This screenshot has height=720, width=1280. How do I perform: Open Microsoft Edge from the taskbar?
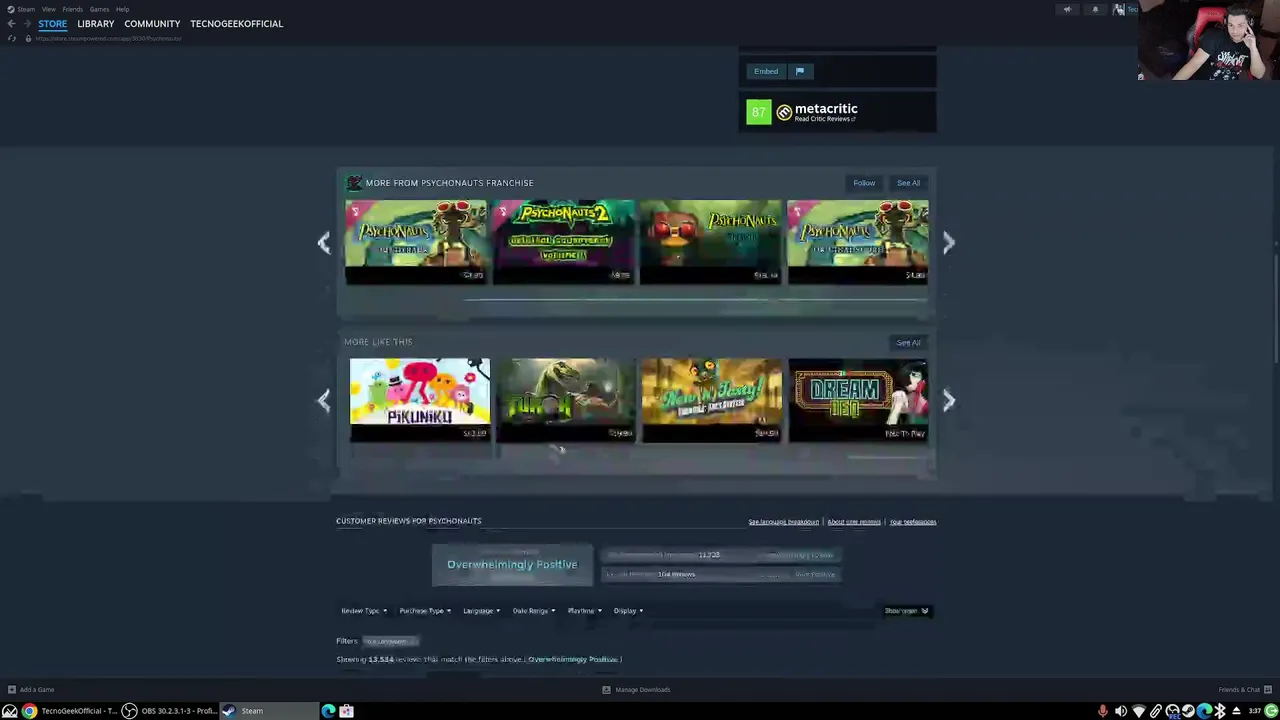click(328, 711)
